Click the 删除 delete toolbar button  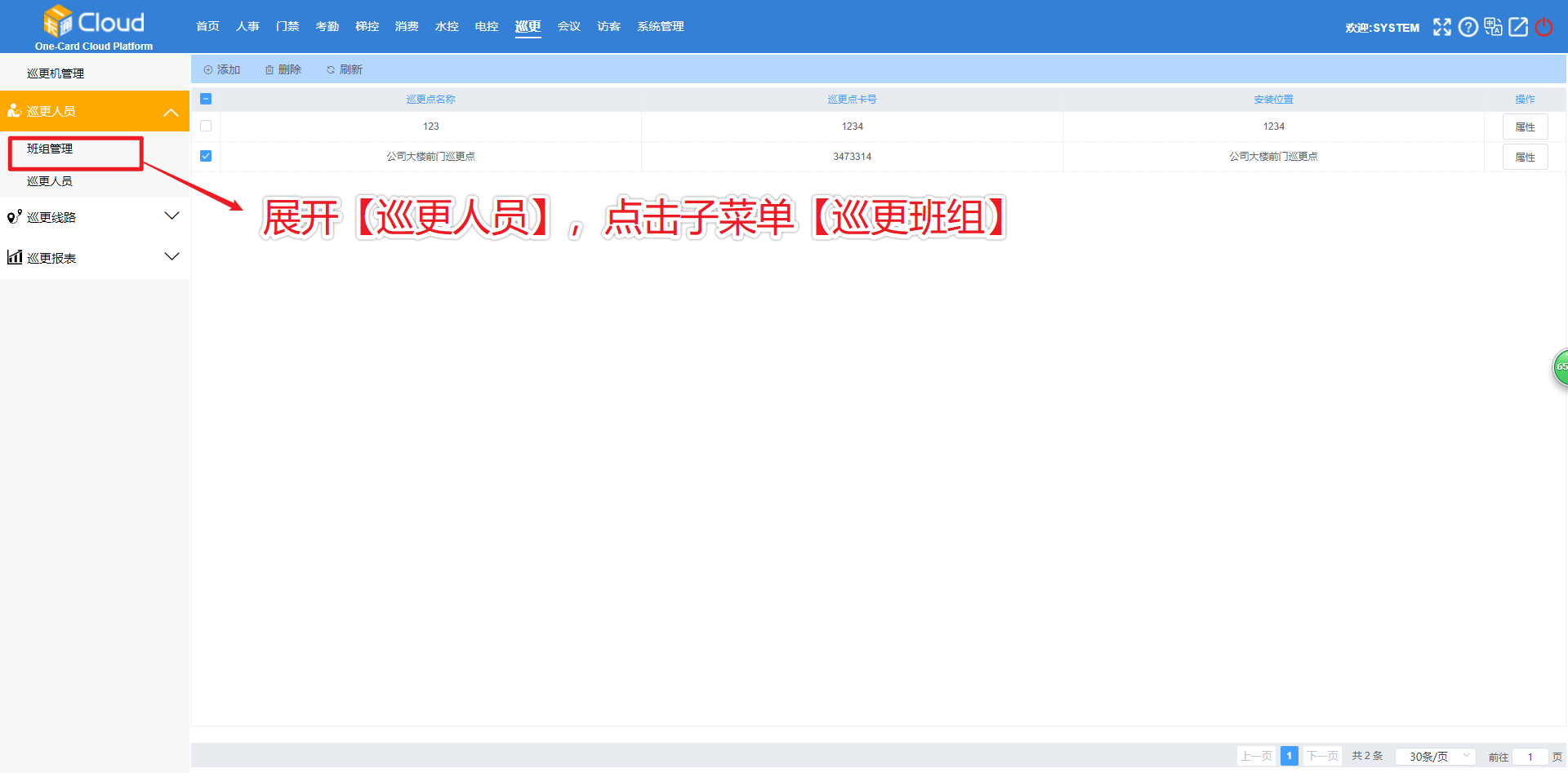[283, 69]
